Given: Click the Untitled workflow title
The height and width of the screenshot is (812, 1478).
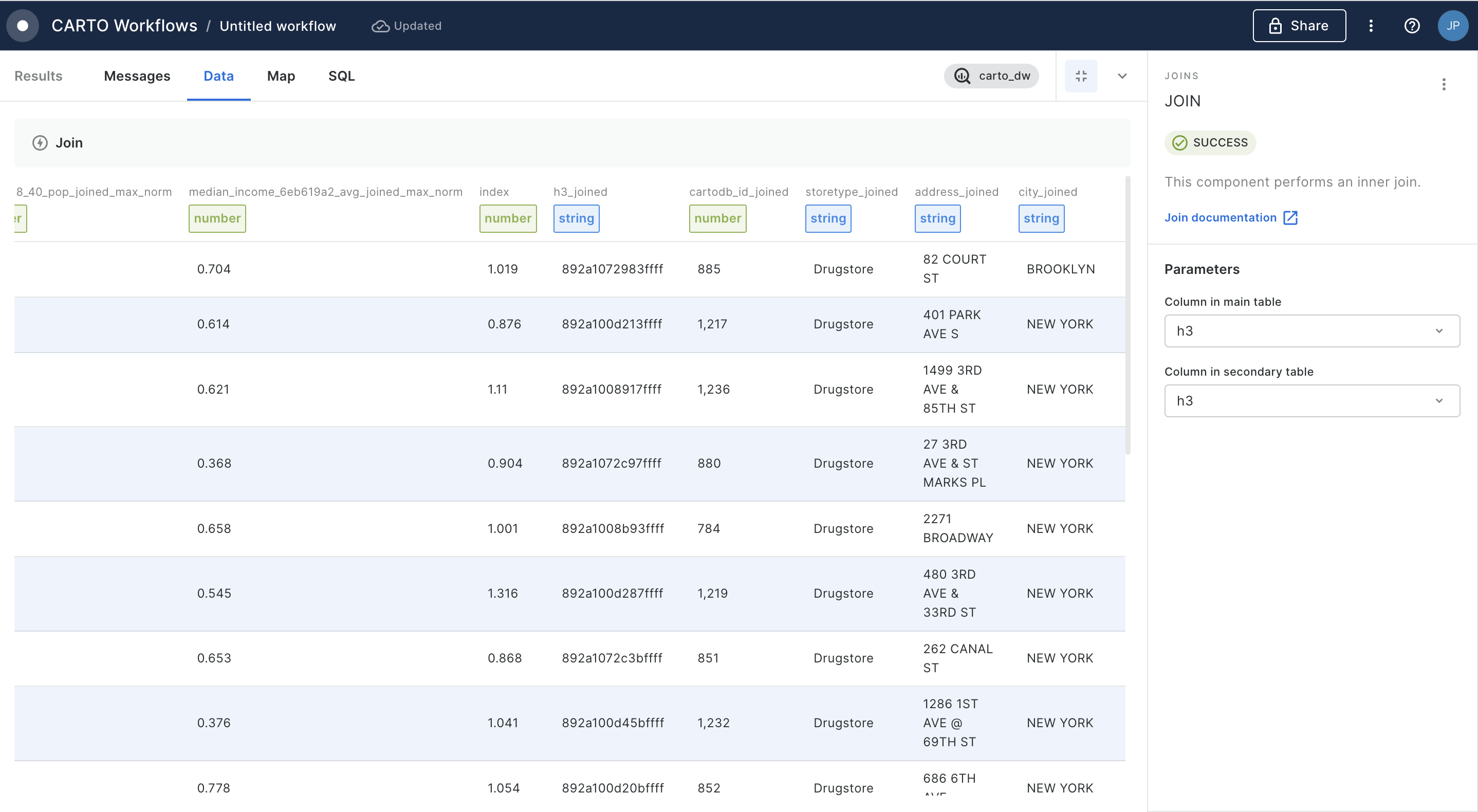Looking at the screenshot, I should [278, 26].
